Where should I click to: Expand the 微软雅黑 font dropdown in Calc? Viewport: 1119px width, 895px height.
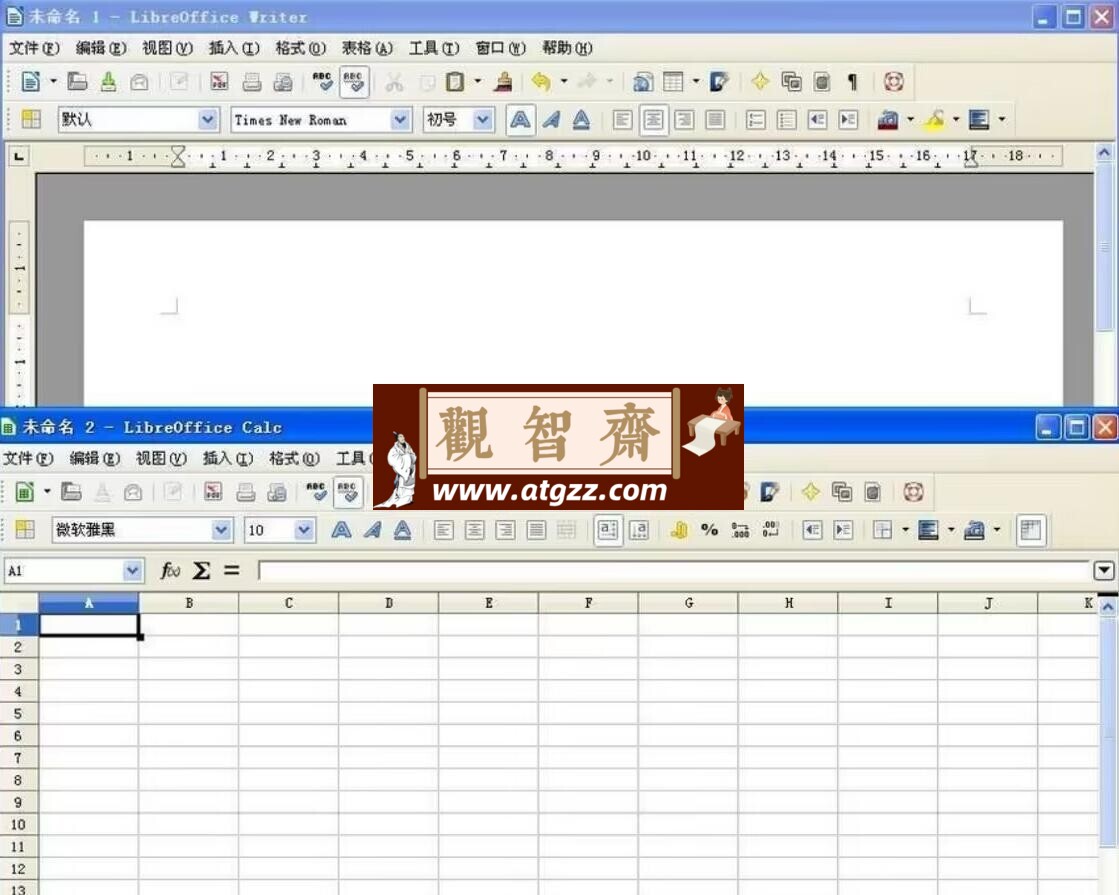tap(221, 530)
